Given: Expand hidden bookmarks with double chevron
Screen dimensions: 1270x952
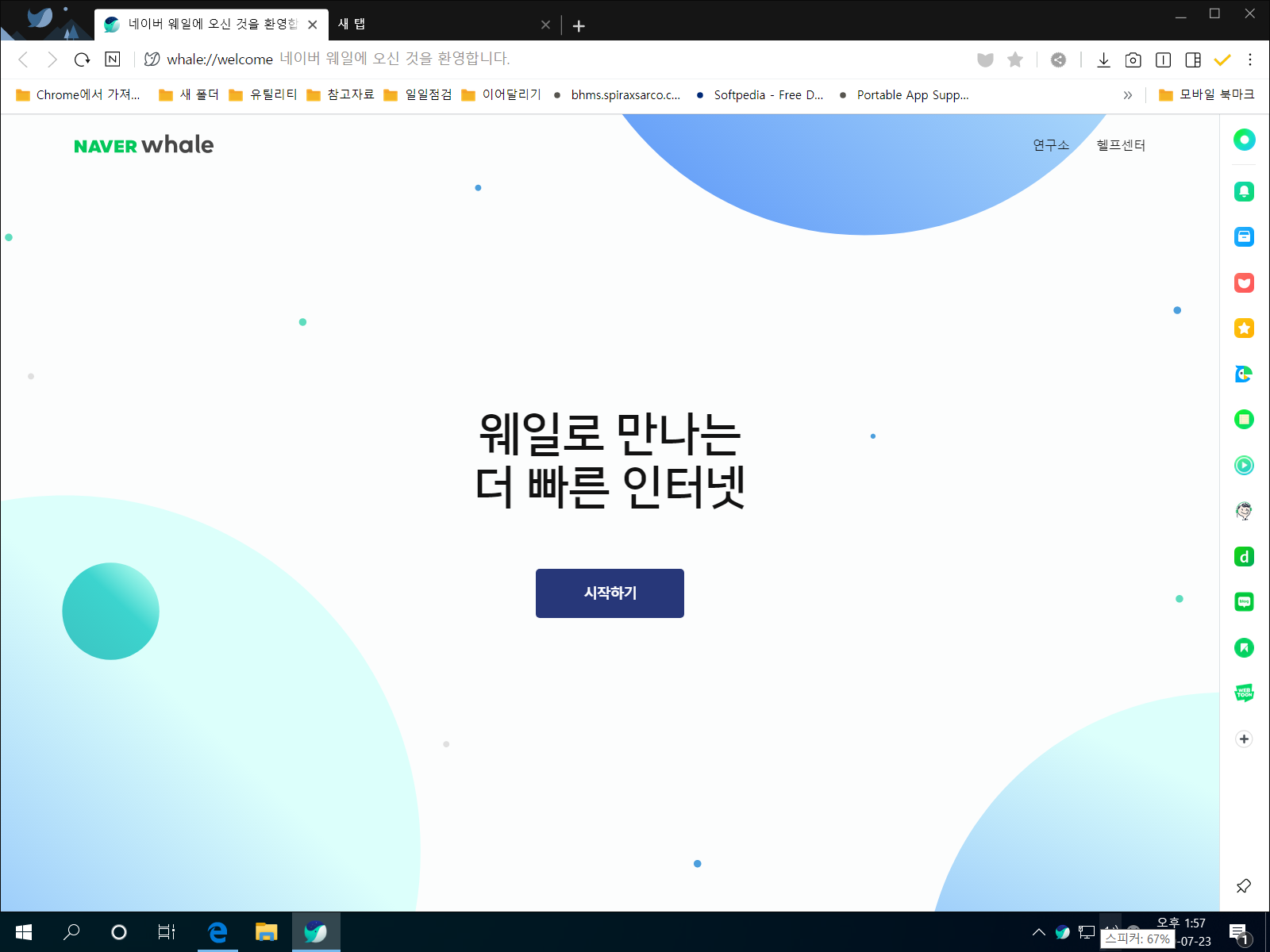Looking at the screenshot, I should (1127, 95).
